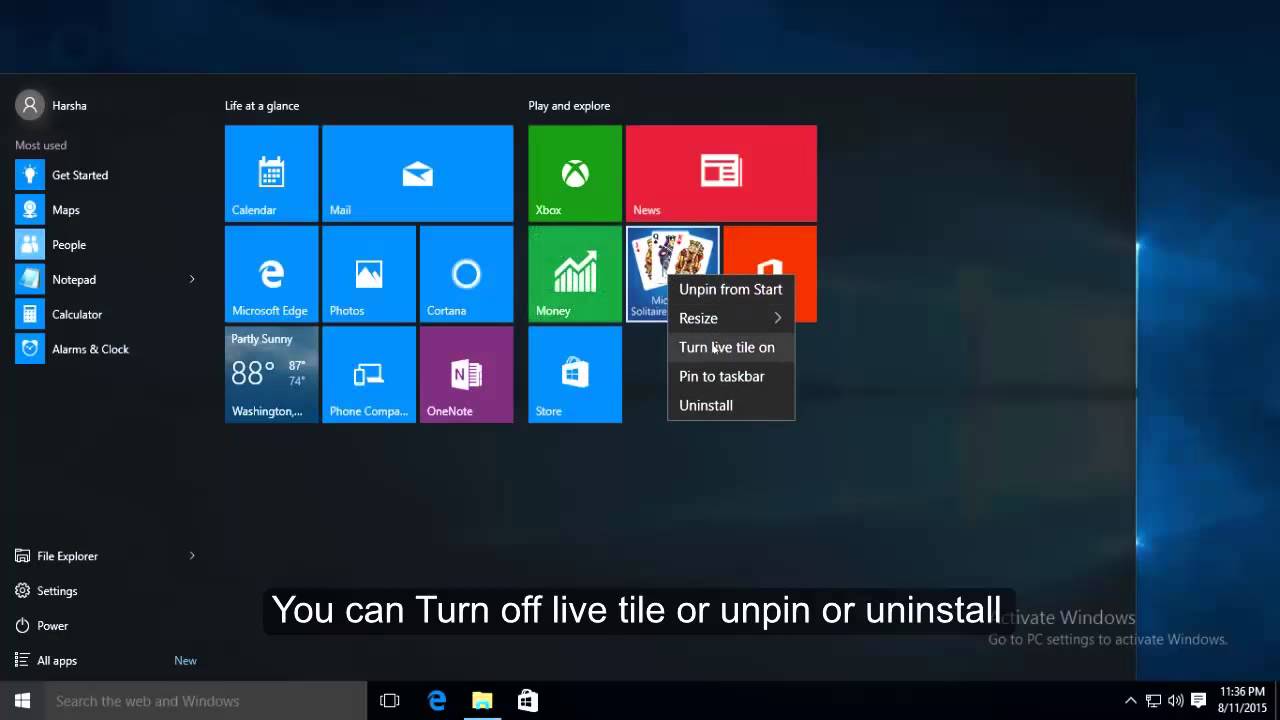Open the Action Center notifications icon
Image resolution: width=1280 pixels, height=720 pixels.
[x=1198, y=701]
